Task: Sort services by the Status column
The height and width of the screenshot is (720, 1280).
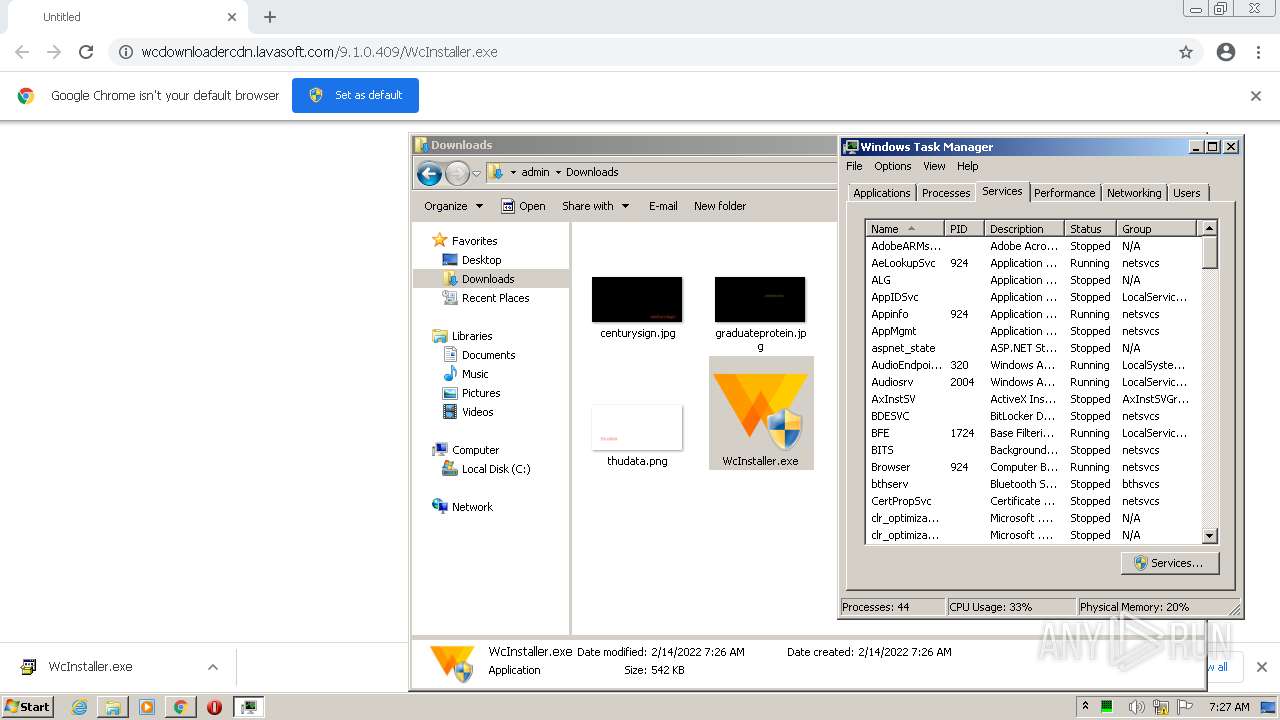Action: (x=1090, y=229)
